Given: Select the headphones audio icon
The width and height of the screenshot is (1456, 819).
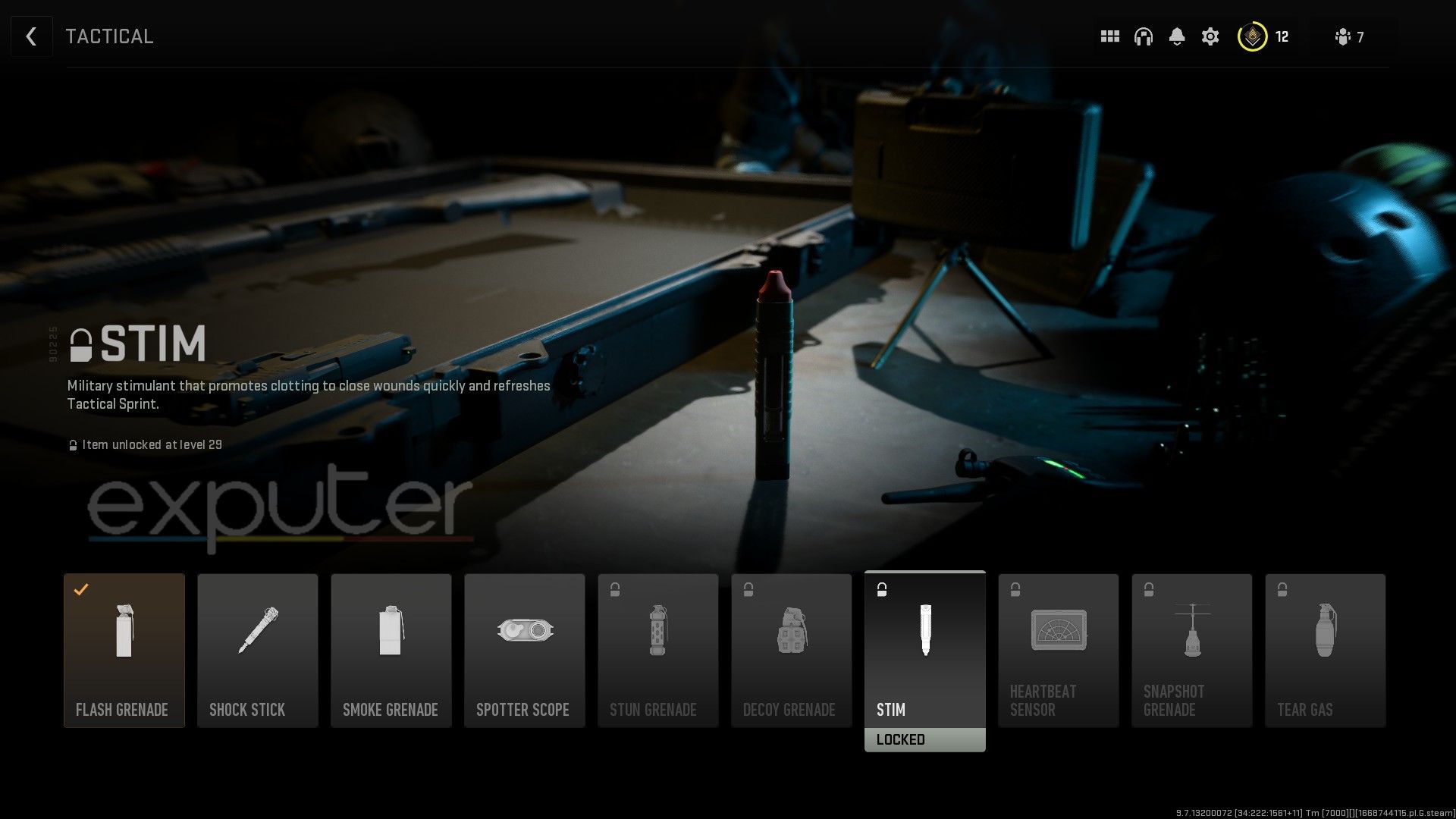Looking at the screenshot, I should pos(1143,36).
